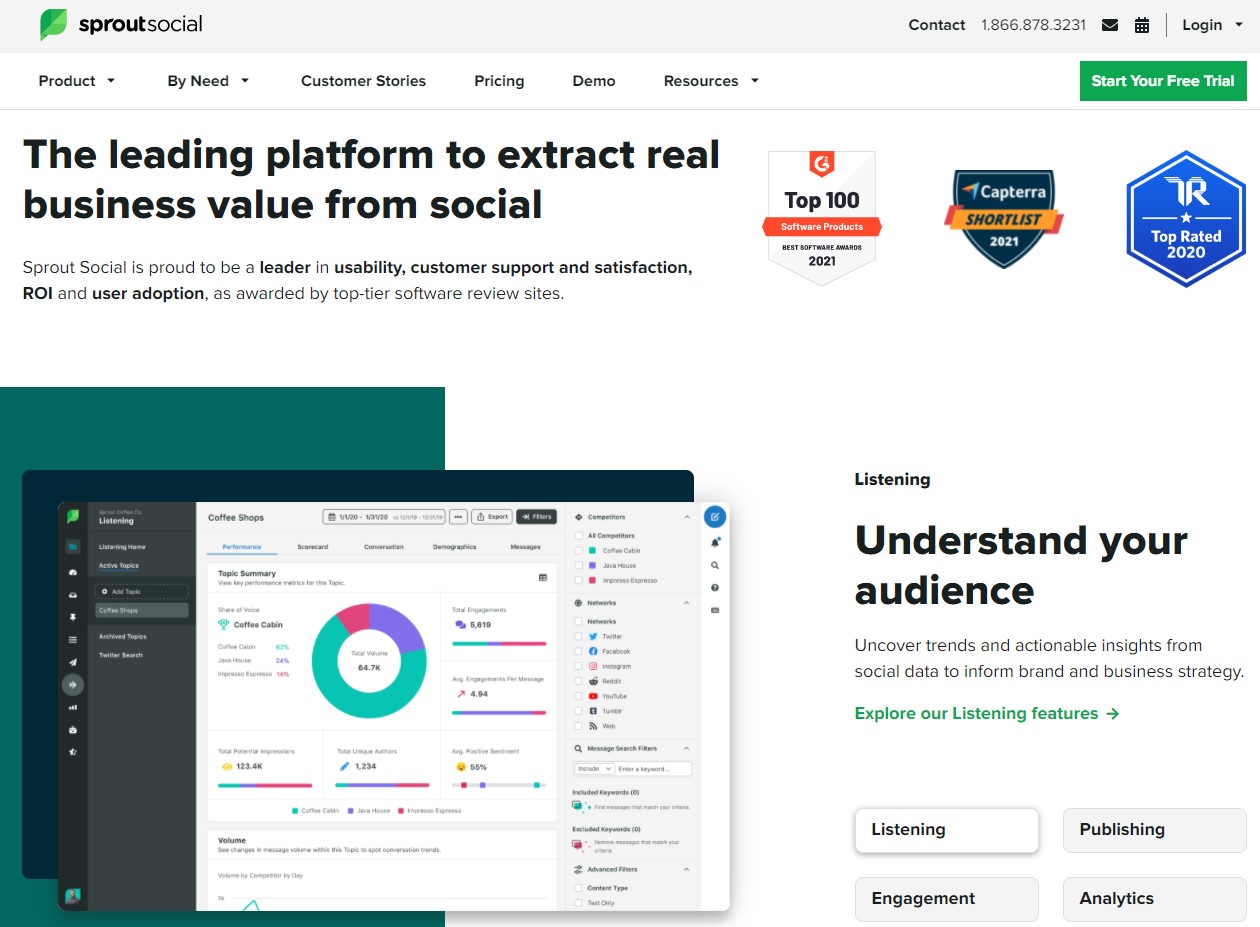
Task: Click the robot bot sidebar icon
Action: [x=72, y=730]
